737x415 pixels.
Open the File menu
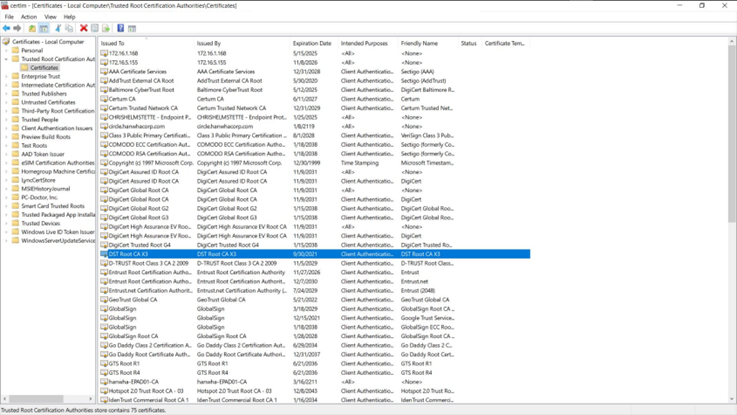[9, 17]
